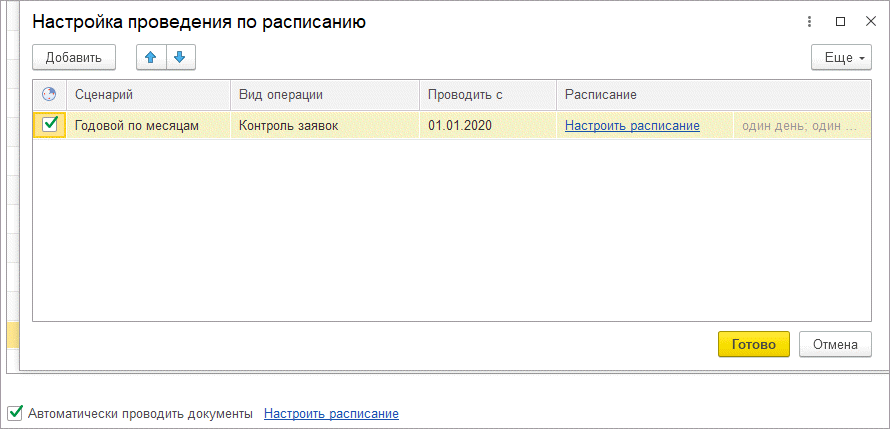The height and width of the screenshot is (429, 890).
Task: Click the activity icon column header
Action: pos(48,94)
